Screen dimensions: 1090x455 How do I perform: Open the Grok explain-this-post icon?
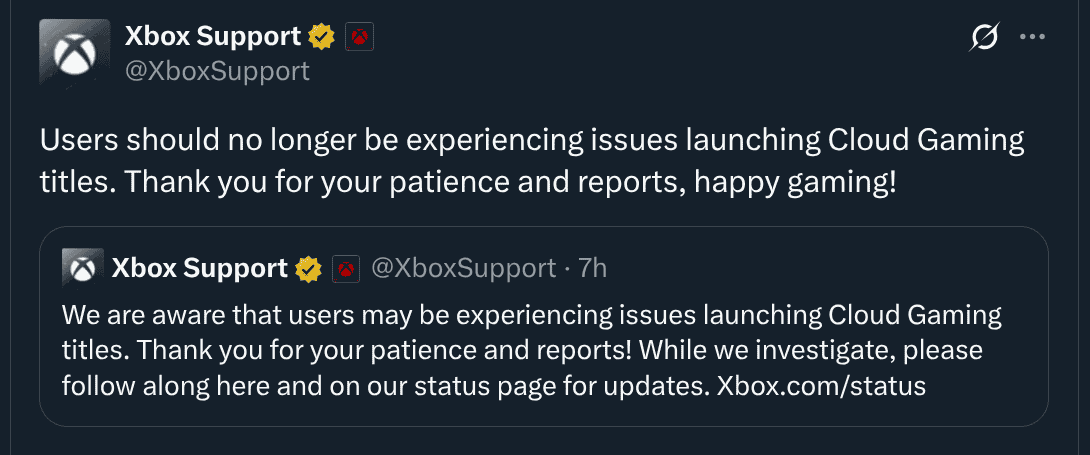coord(984,38)
